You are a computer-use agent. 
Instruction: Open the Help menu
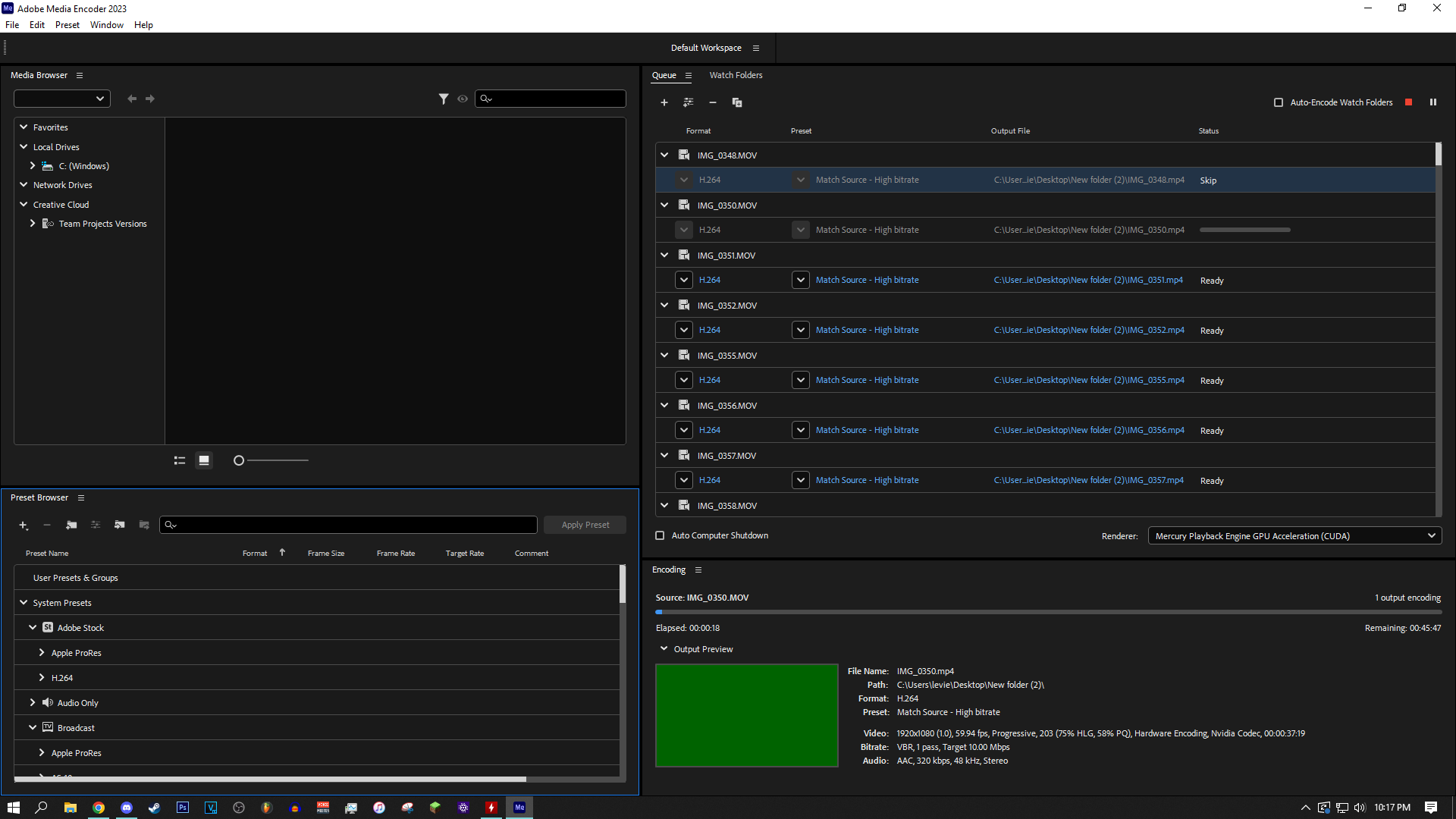pyautogui.click(x=143, y=25)
